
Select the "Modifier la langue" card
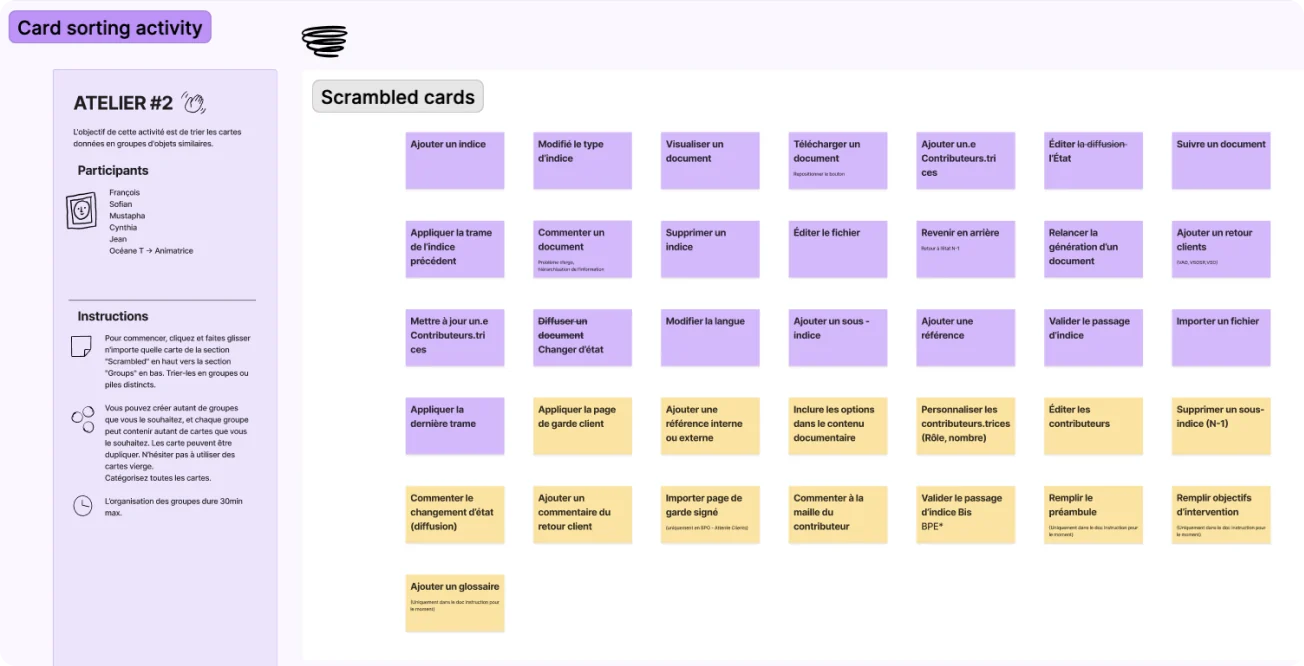click(710, 338)
